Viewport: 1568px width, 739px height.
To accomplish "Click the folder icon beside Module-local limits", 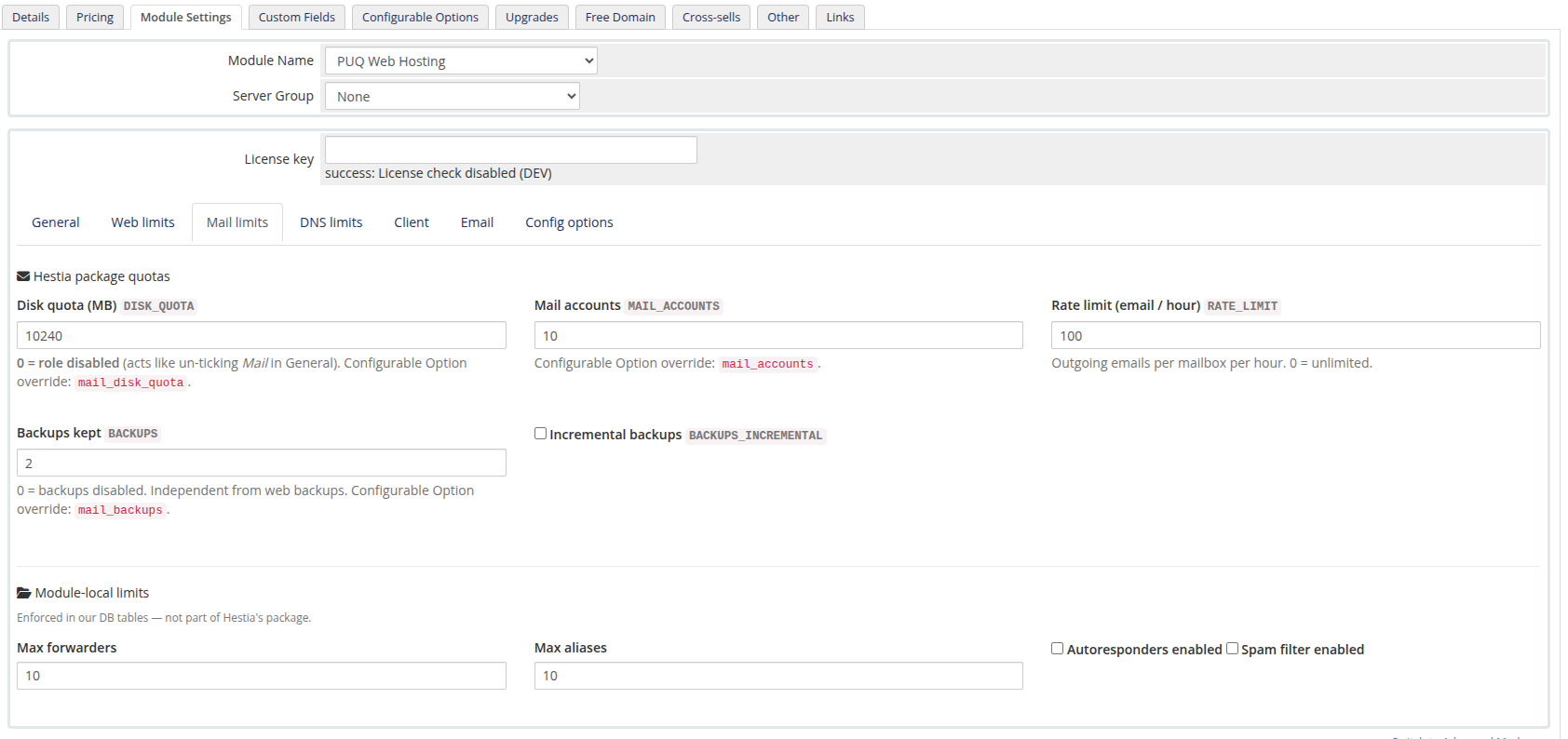I will coord(24,593).
